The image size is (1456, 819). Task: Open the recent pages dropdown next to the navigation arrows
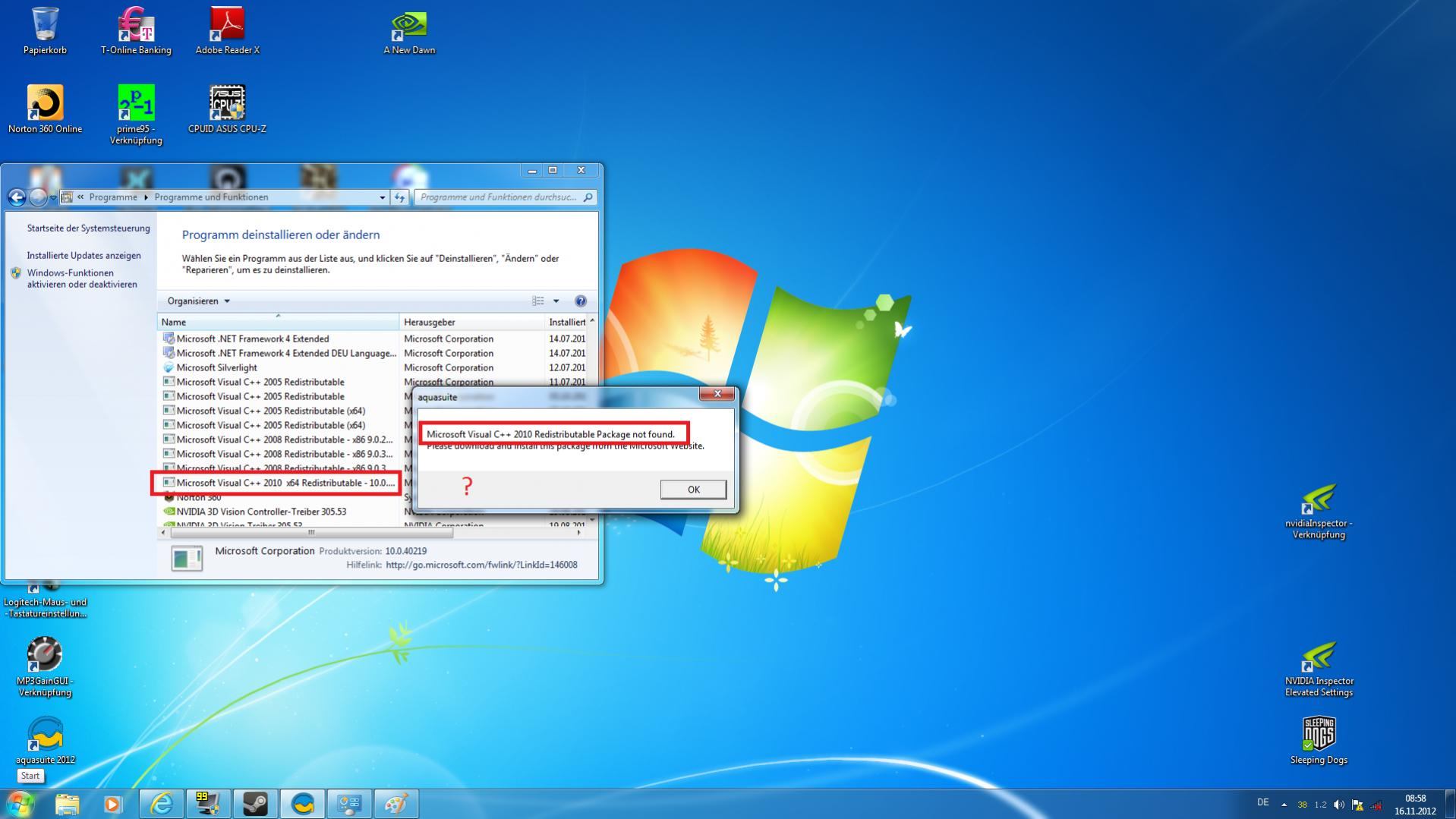[53, 197]
